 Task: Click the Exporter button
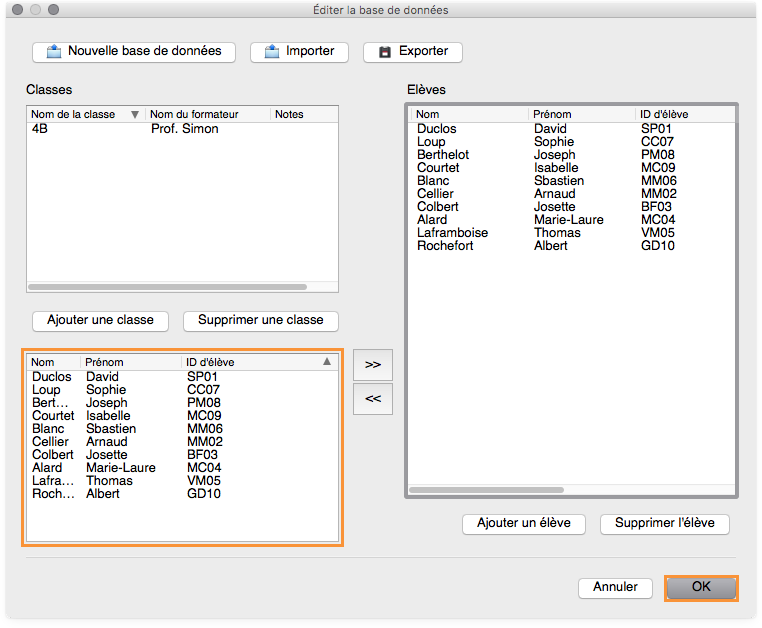click(413, 51)
